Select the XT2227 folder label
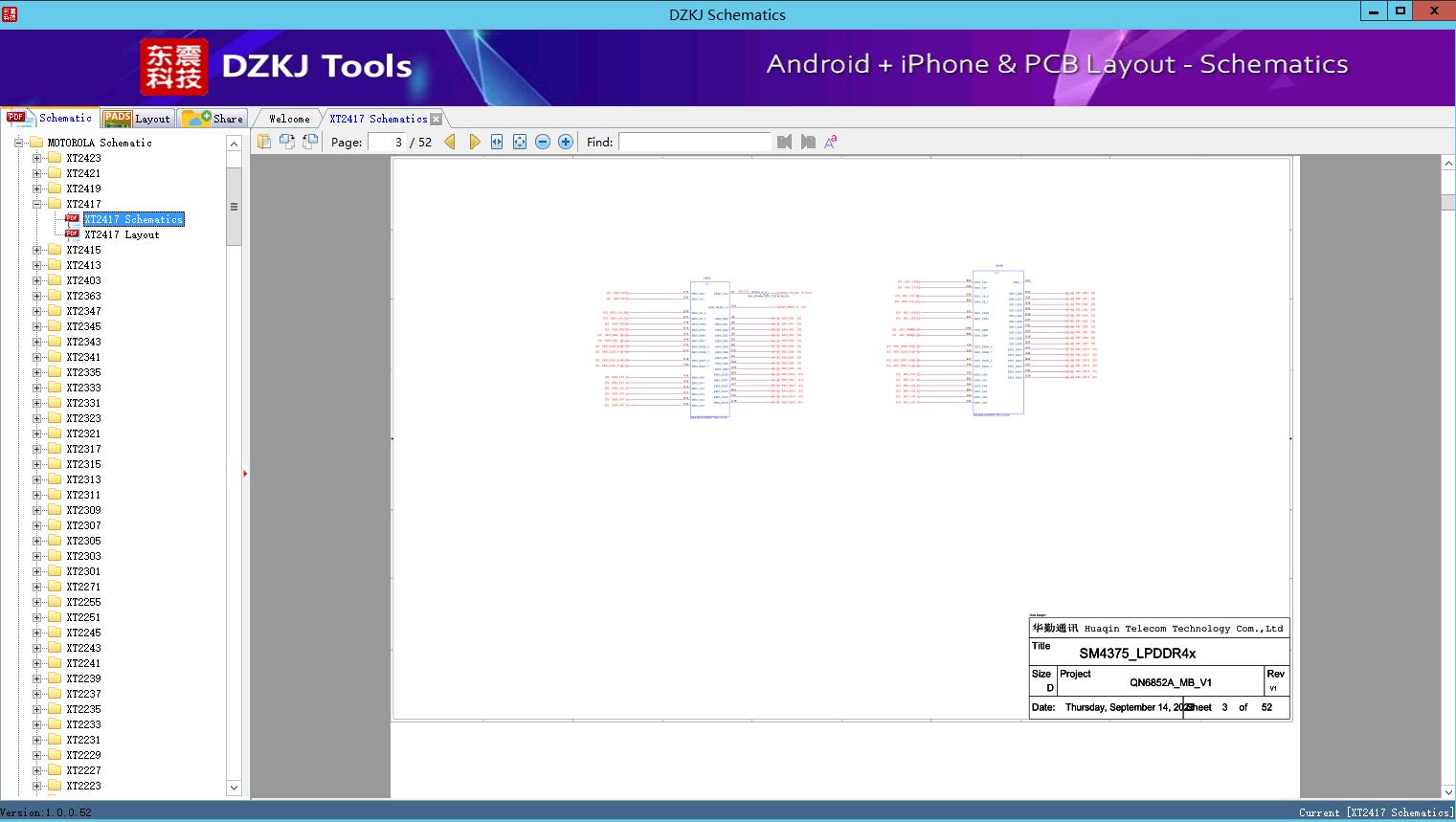The width and height of the screenshot is (1456, 822). click(x=83, y=770)
